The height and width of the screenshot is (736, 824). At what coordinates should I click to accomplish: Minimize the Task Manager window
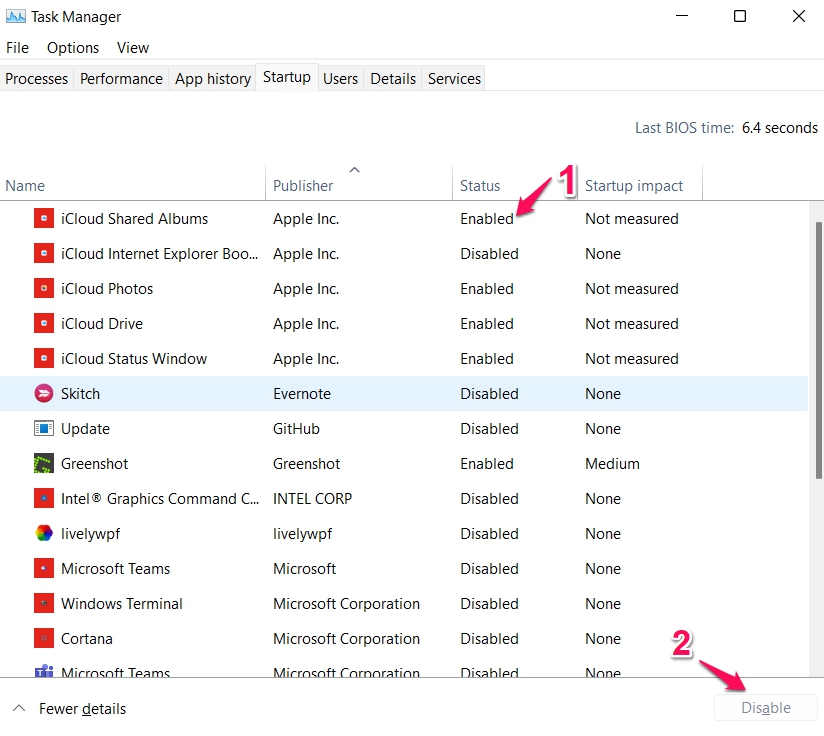[682, 16]
